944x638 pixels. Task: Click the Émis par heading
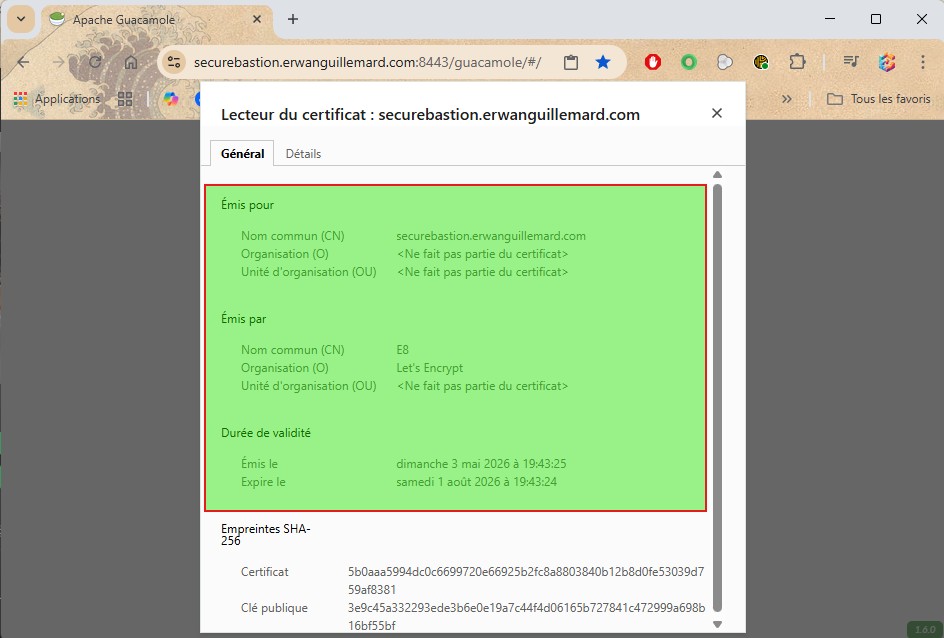243,319
